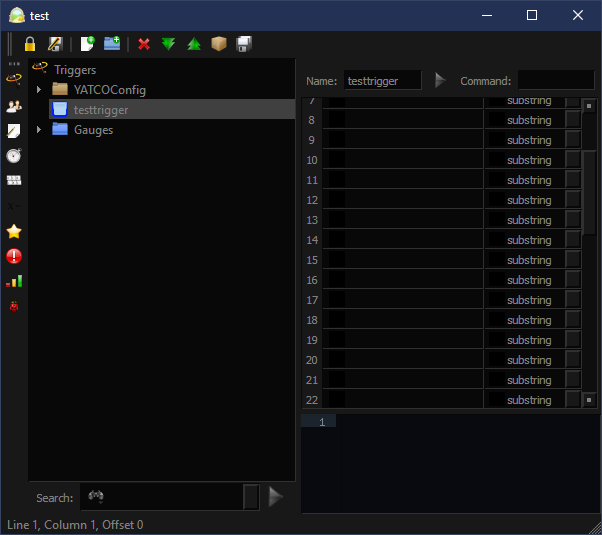Viewport: 602px width, 535px height.
Task: Click the arrow icon beside Name field
Action: 440,81
